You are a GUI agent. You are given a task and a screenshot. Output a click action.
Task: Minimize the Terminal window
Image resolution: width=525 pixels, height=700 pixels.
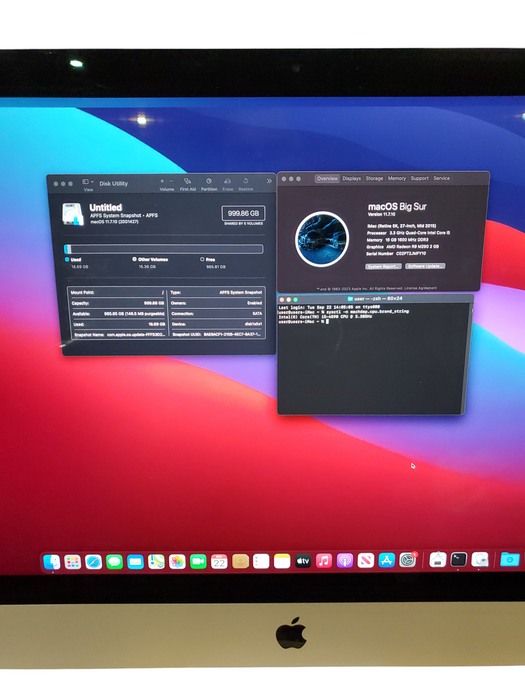tap(288, 300)
